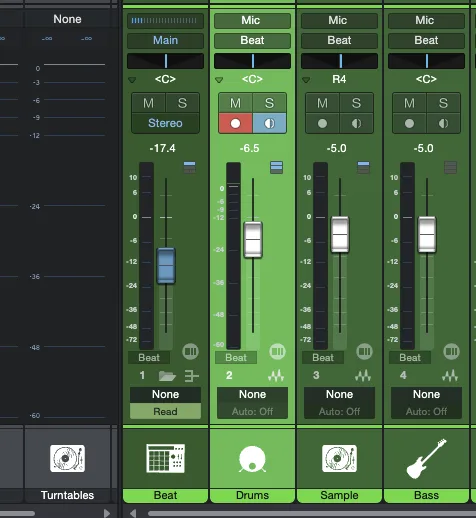Open the Mic input selector on Sample
The image size is (476, 518).
pyautogui.click(x=339, y=21)
